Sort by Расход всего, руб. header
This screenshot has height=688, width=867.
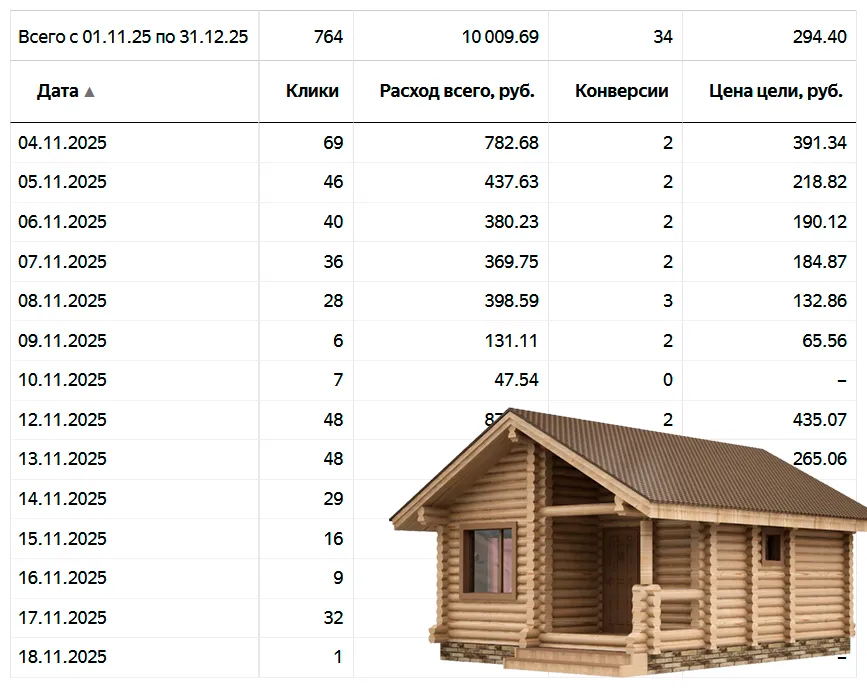pyautogui.click(x=457, y=91)
